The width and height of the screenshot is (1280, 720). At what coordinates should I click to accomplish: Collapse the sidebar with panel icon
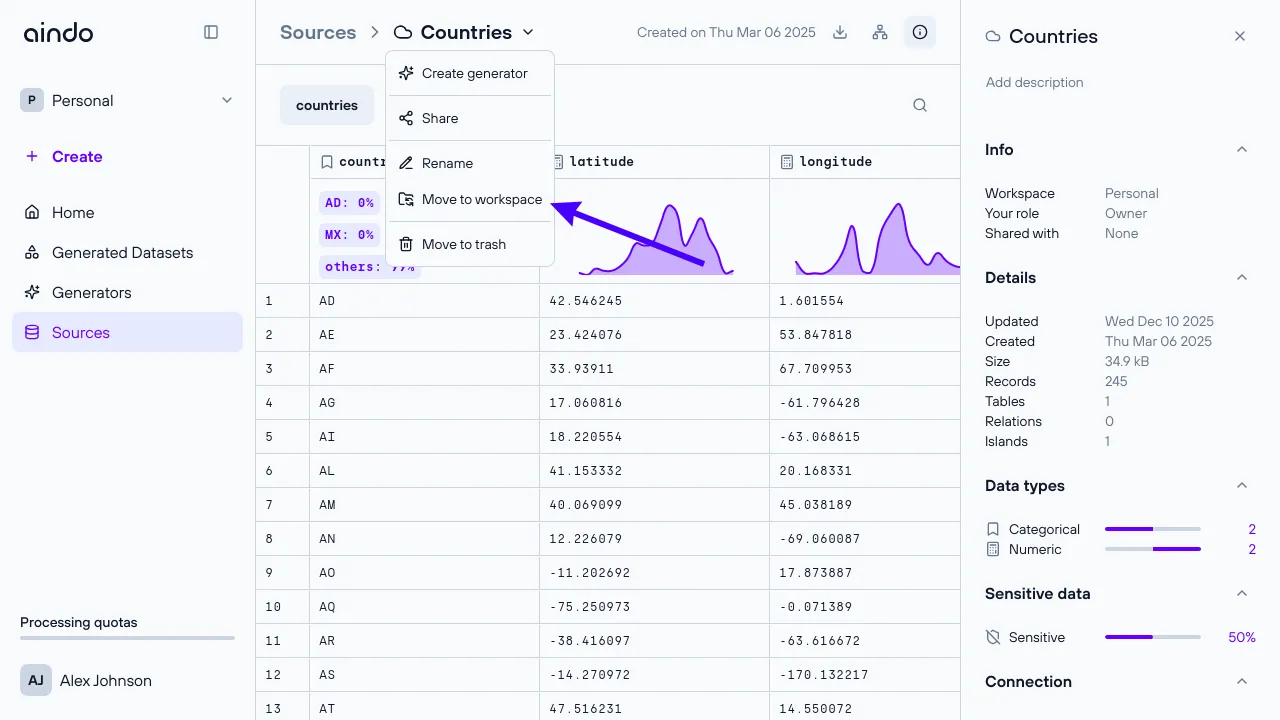pos(211,31)
